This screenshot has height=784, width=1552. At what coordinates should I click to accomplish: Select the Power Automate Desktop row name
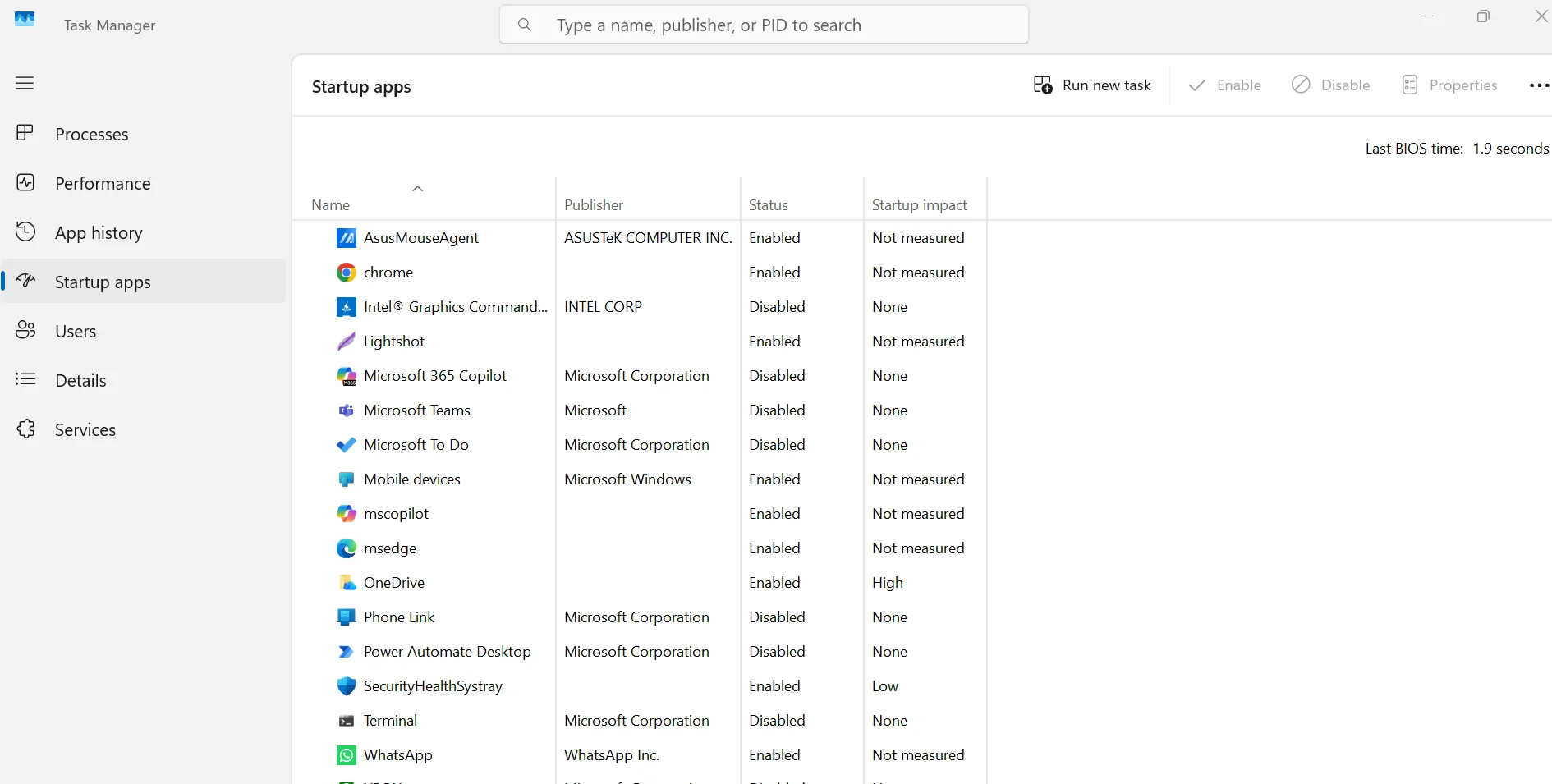(x=448, y=652)
